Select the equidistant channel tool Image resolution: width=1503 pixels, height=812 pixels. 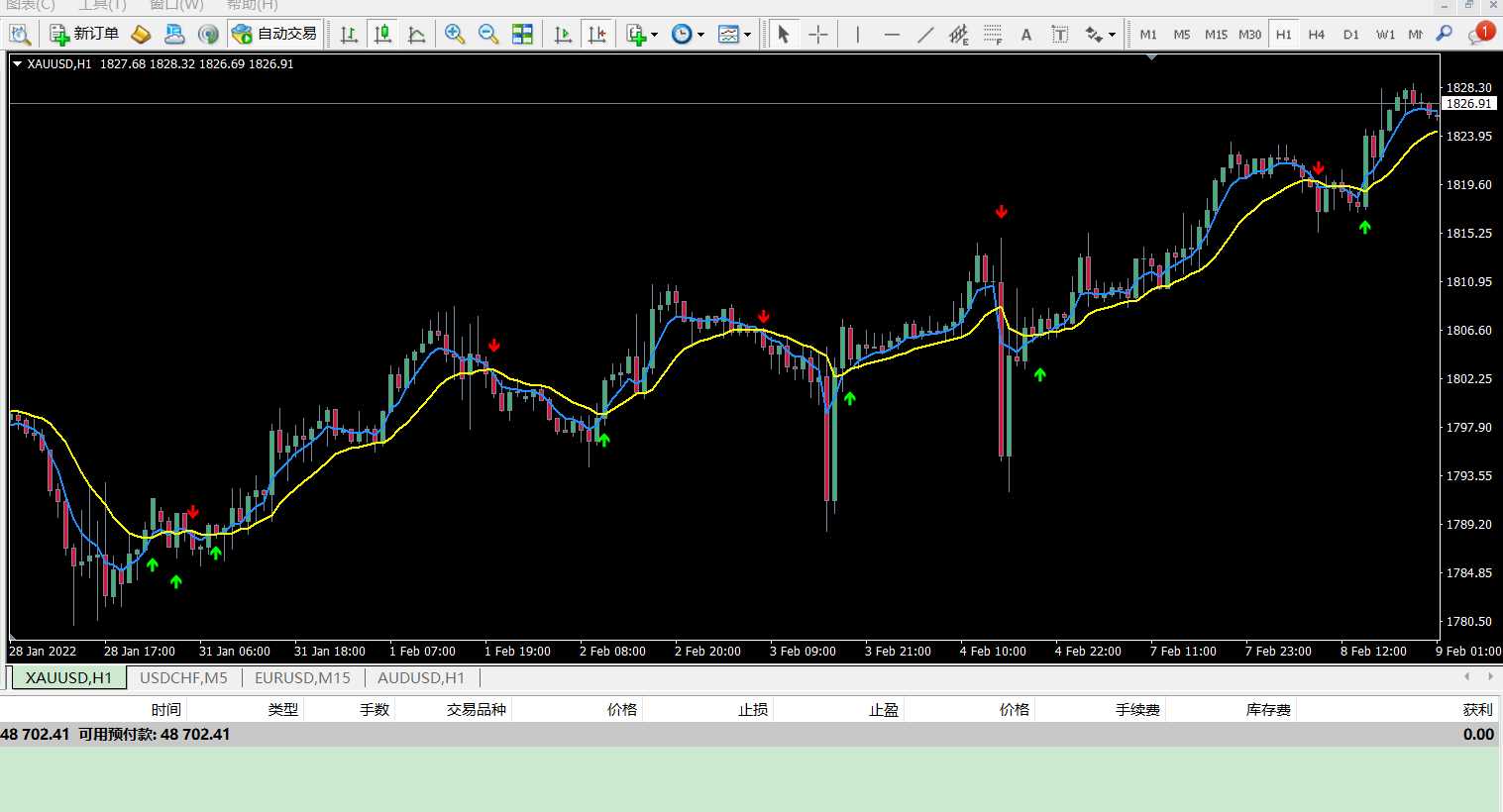point(959,35)
